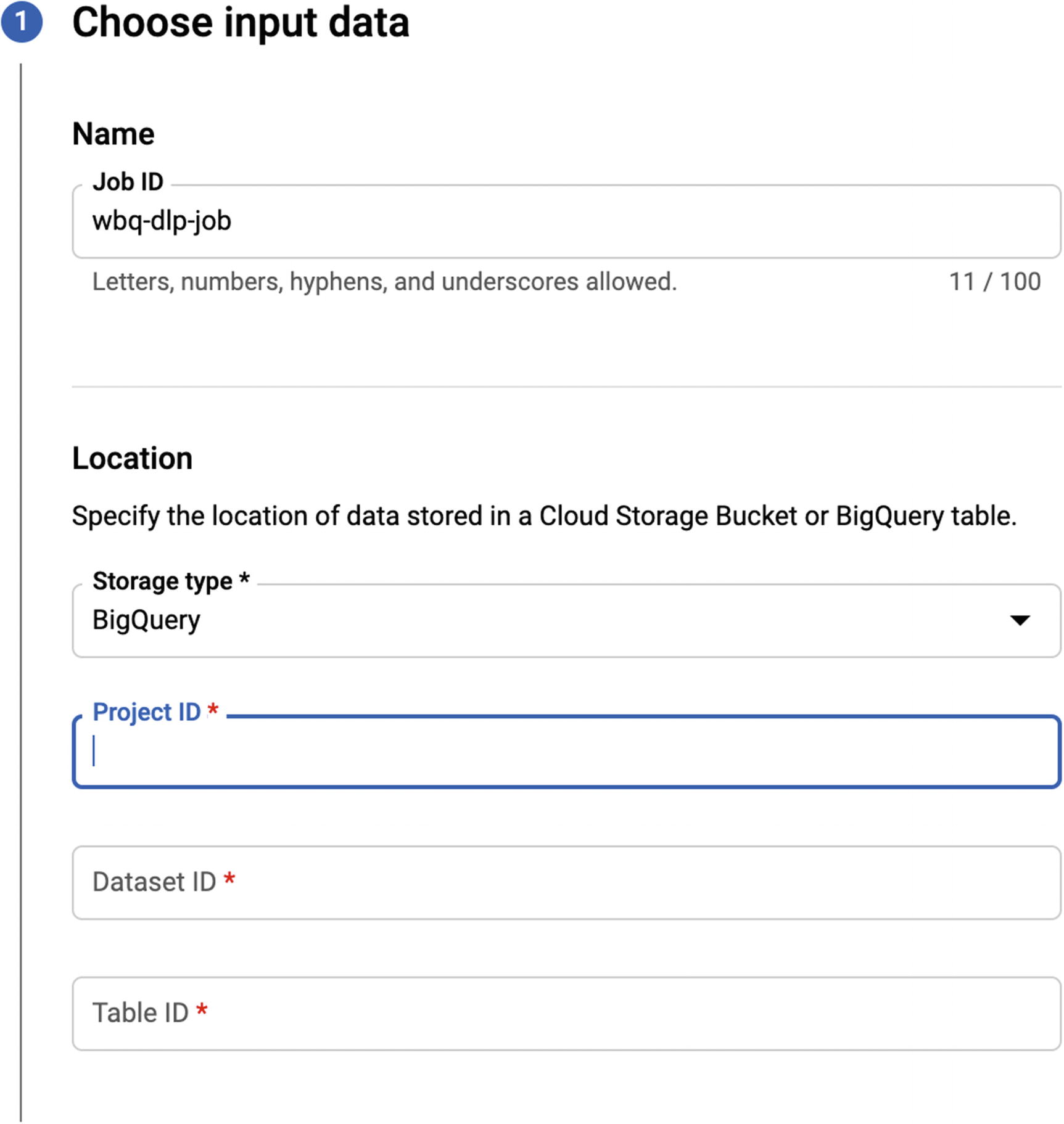Click the "Choose input data" step heading
The image size is (1064, 1124).
(241, 23)
